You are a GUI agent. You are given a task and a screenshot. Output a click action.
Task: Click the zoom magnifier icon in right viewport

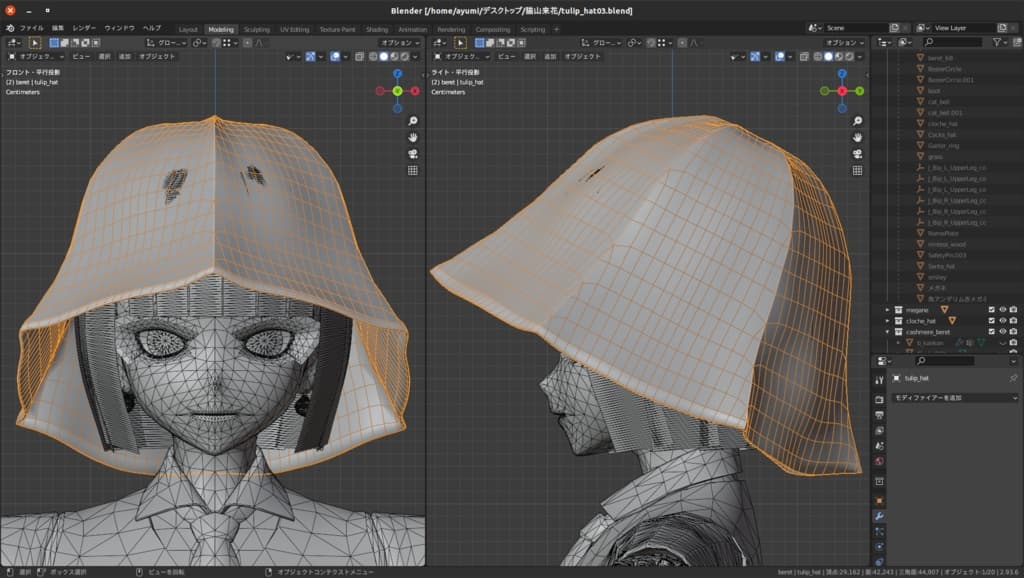pos(856,119)
